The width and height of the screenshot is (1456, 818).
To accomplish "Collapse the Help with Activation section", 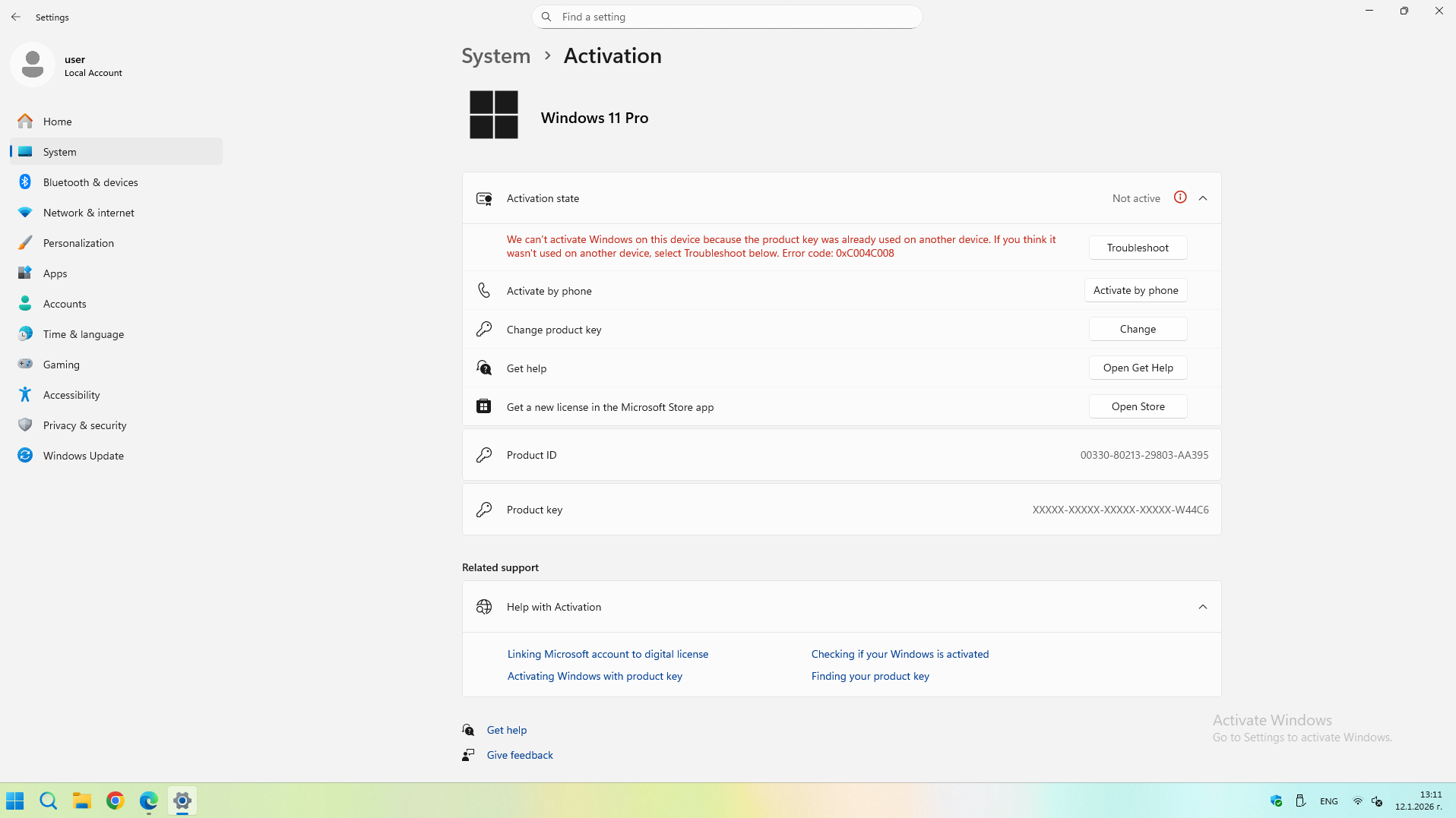I will (x=1203, y=607).
